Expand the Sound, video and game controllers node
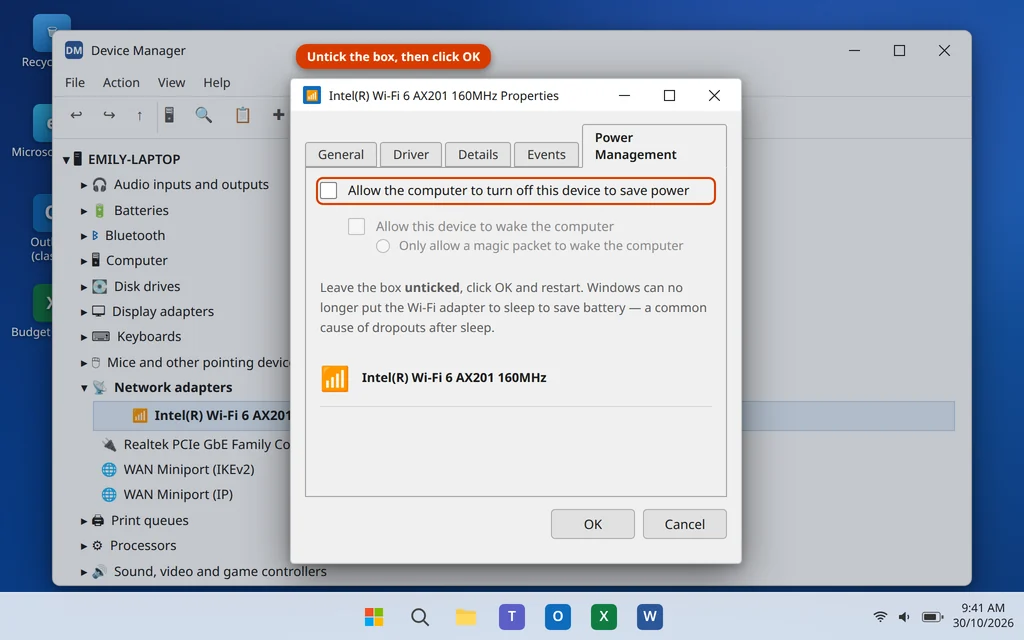 [84, 572]
